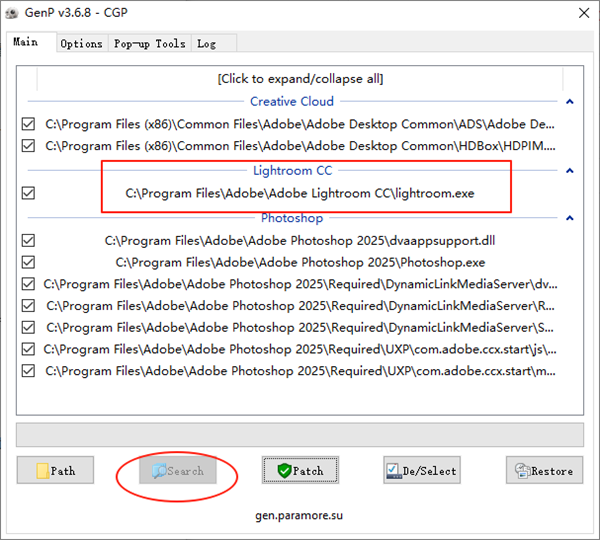This screenshot has height=540, width=600.
Task: Select the ADS\Adobe De... path row
Action: click(x=300, y=124)
